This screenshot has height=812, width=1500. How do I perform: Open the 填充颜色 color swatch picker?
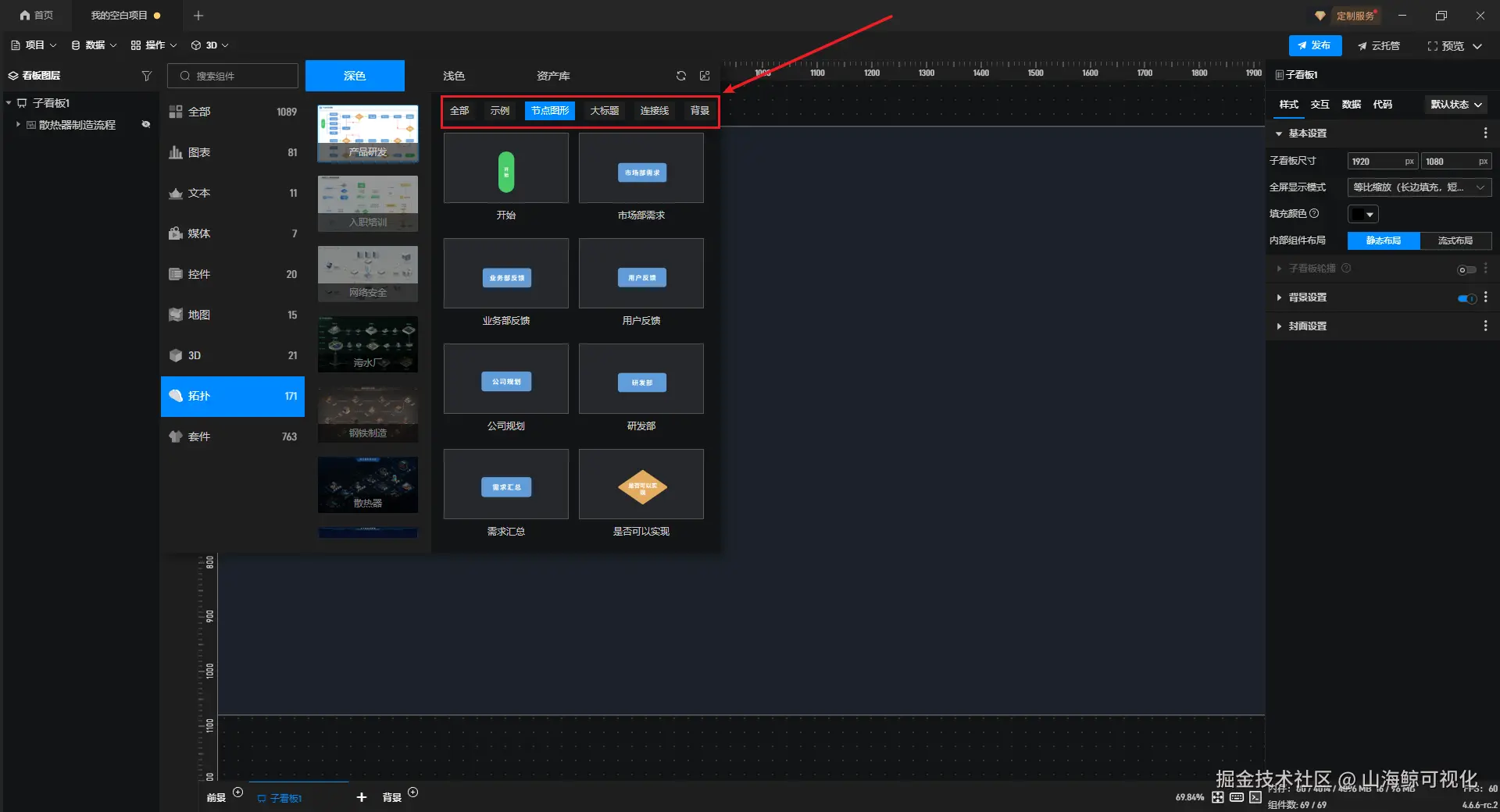1363,214
